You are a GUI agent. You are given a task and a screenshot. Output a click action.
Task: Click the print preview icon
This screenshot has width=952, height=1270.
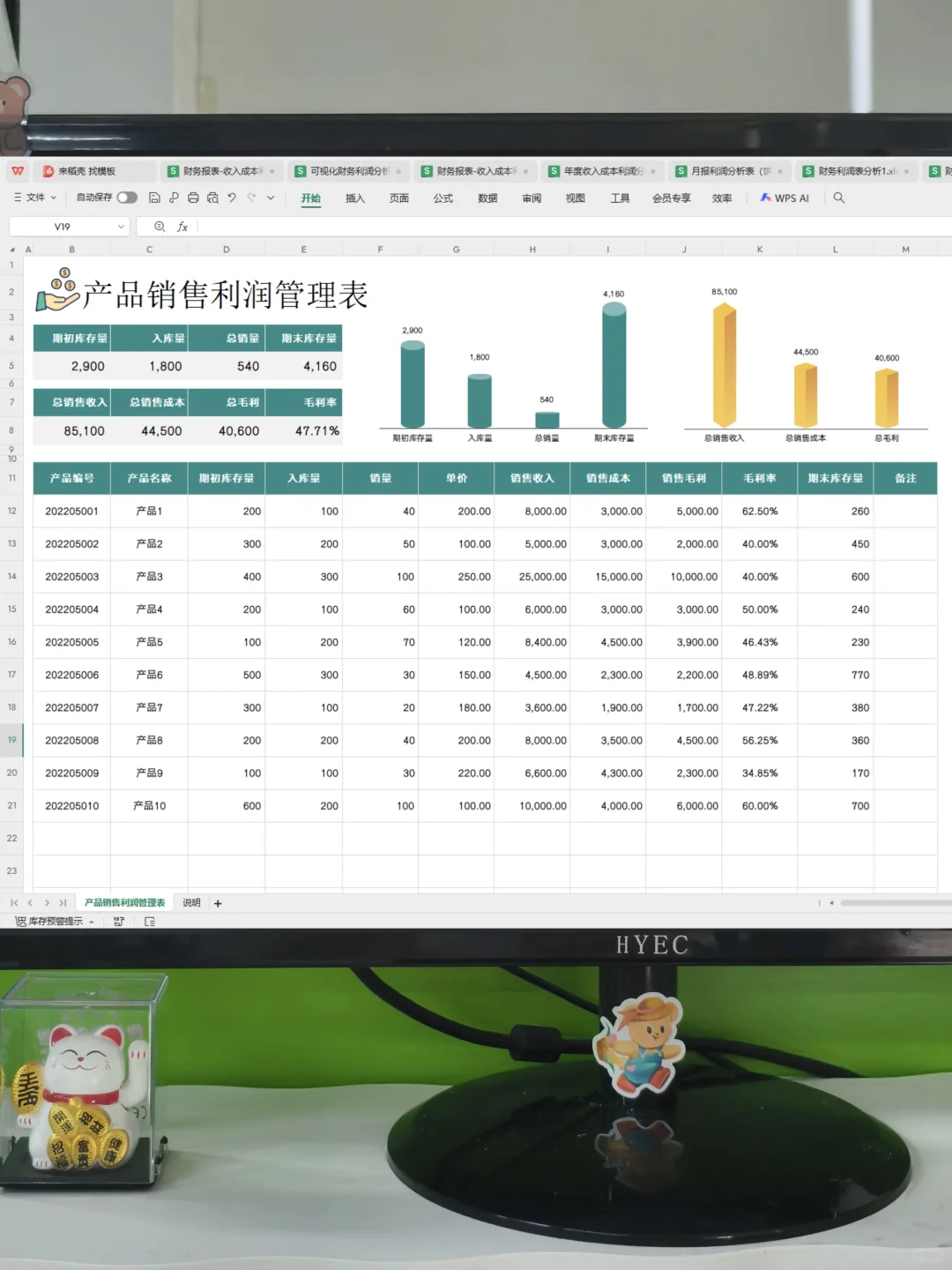212,198
